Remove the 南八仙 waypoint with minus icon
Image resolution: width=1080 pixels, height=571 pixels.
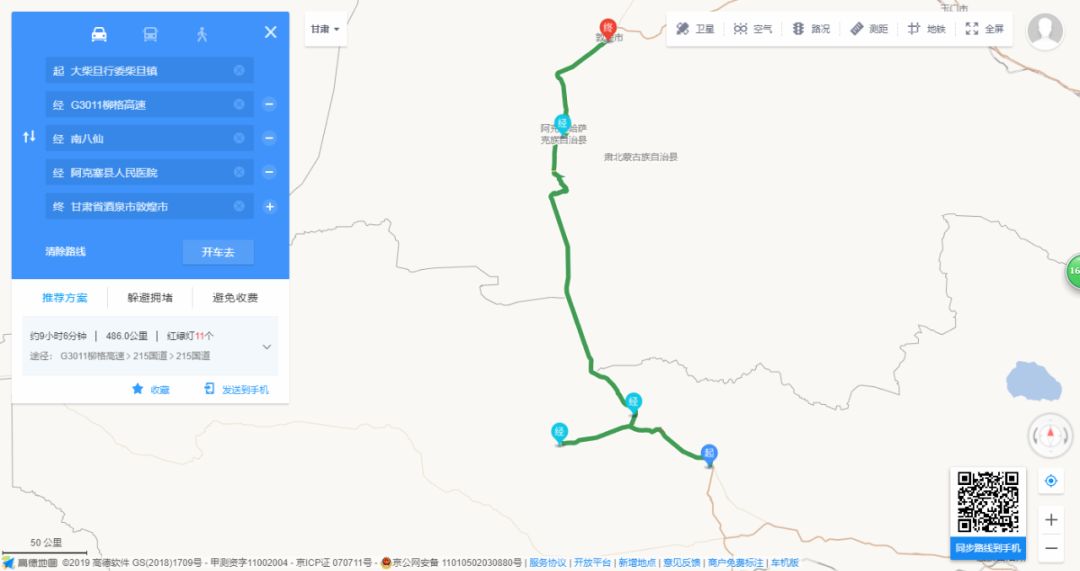(269, 138)
